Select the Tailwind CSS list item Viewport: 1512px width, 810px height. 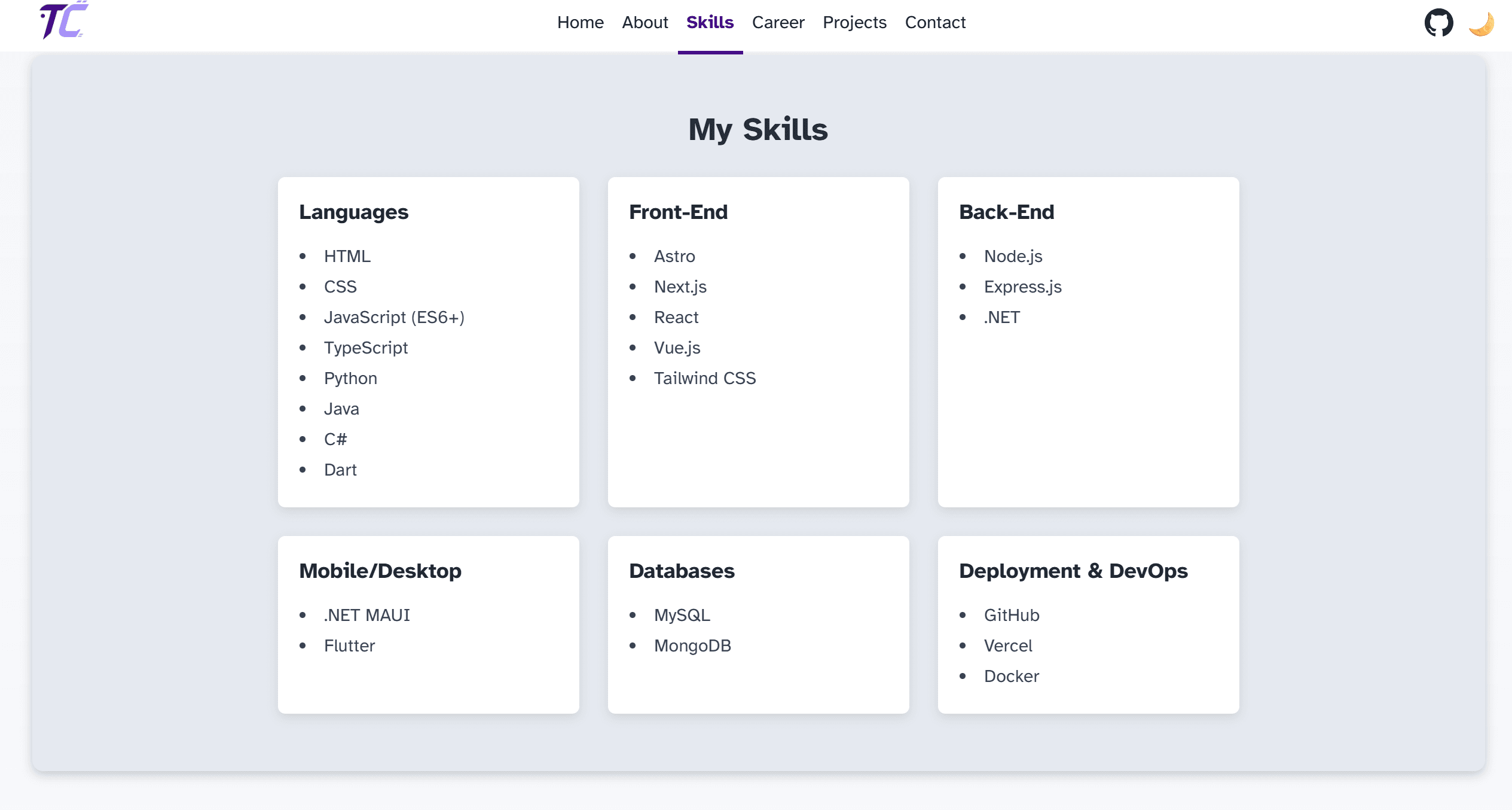coord(704,378)
